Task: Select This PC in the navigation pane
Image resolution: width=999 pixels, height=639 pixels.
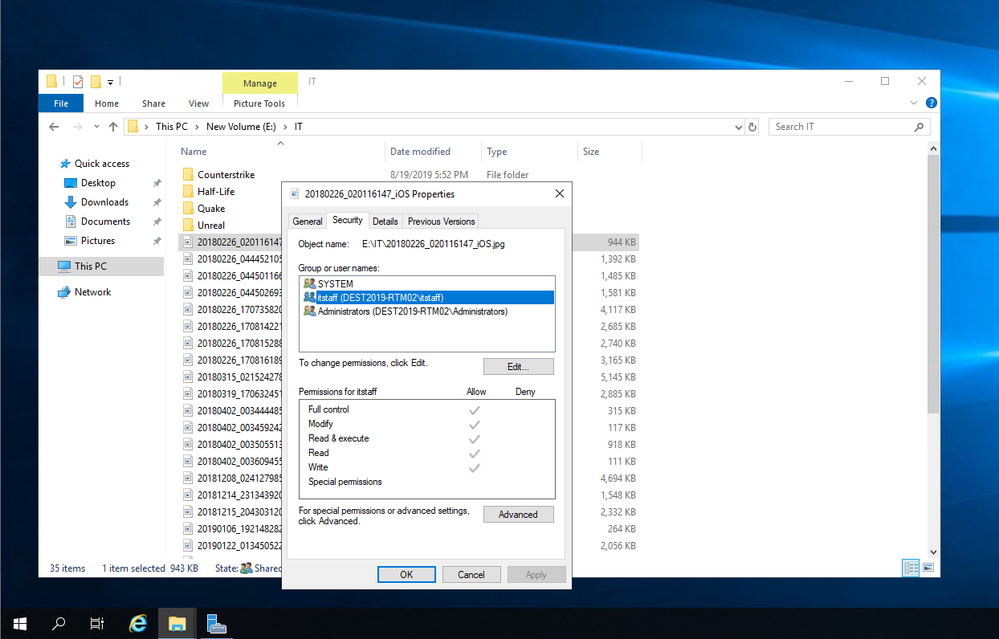Action: pos(90,266)
